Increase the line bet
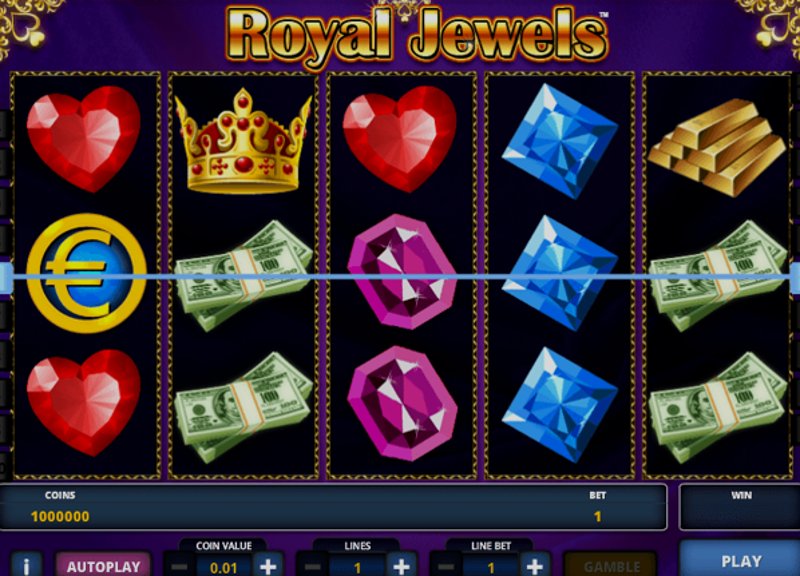This screenshot has height=576, width=800. click(x=535, y=566)
